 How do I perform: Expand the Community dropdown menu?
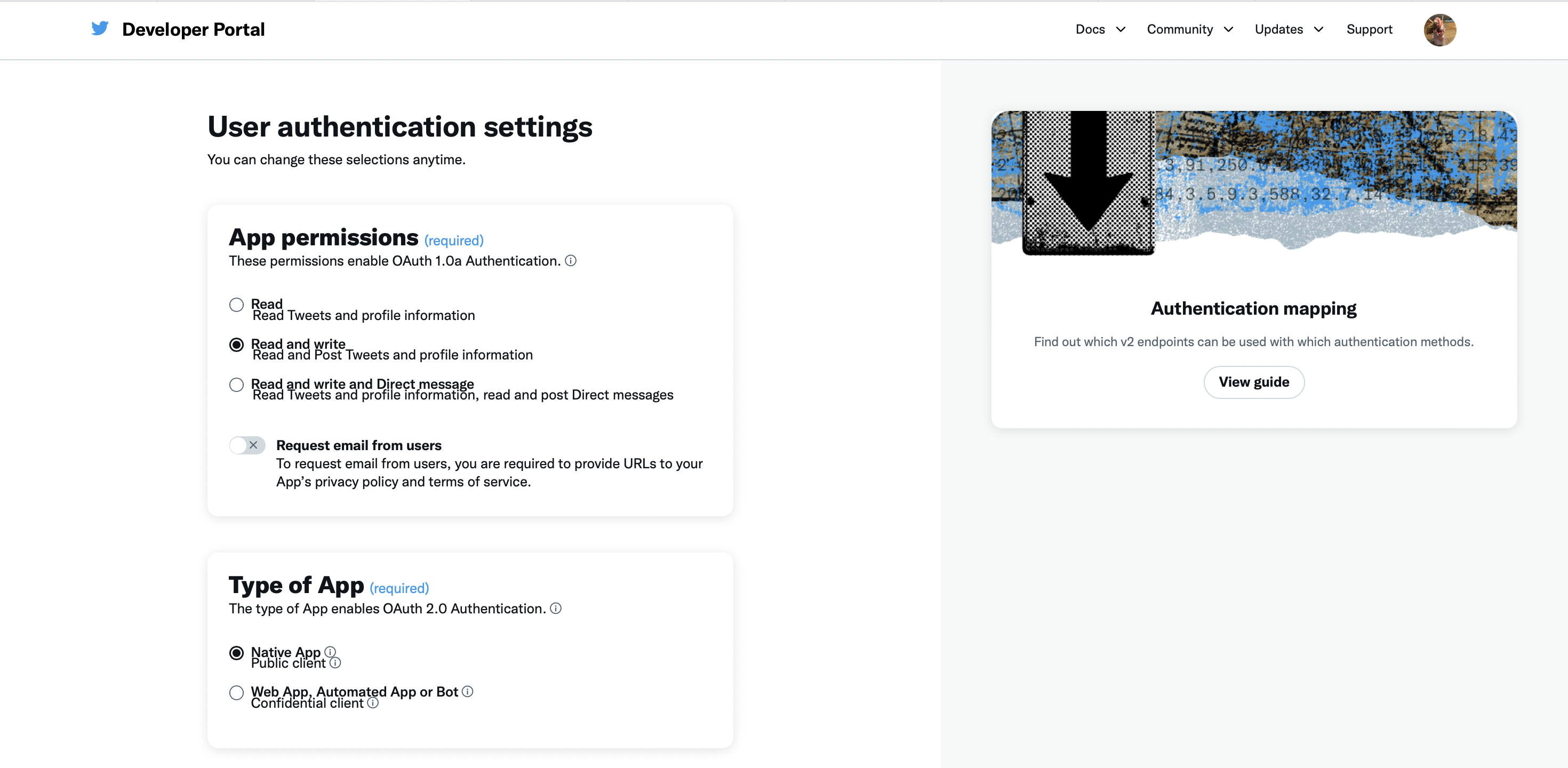coord(1189,29)
